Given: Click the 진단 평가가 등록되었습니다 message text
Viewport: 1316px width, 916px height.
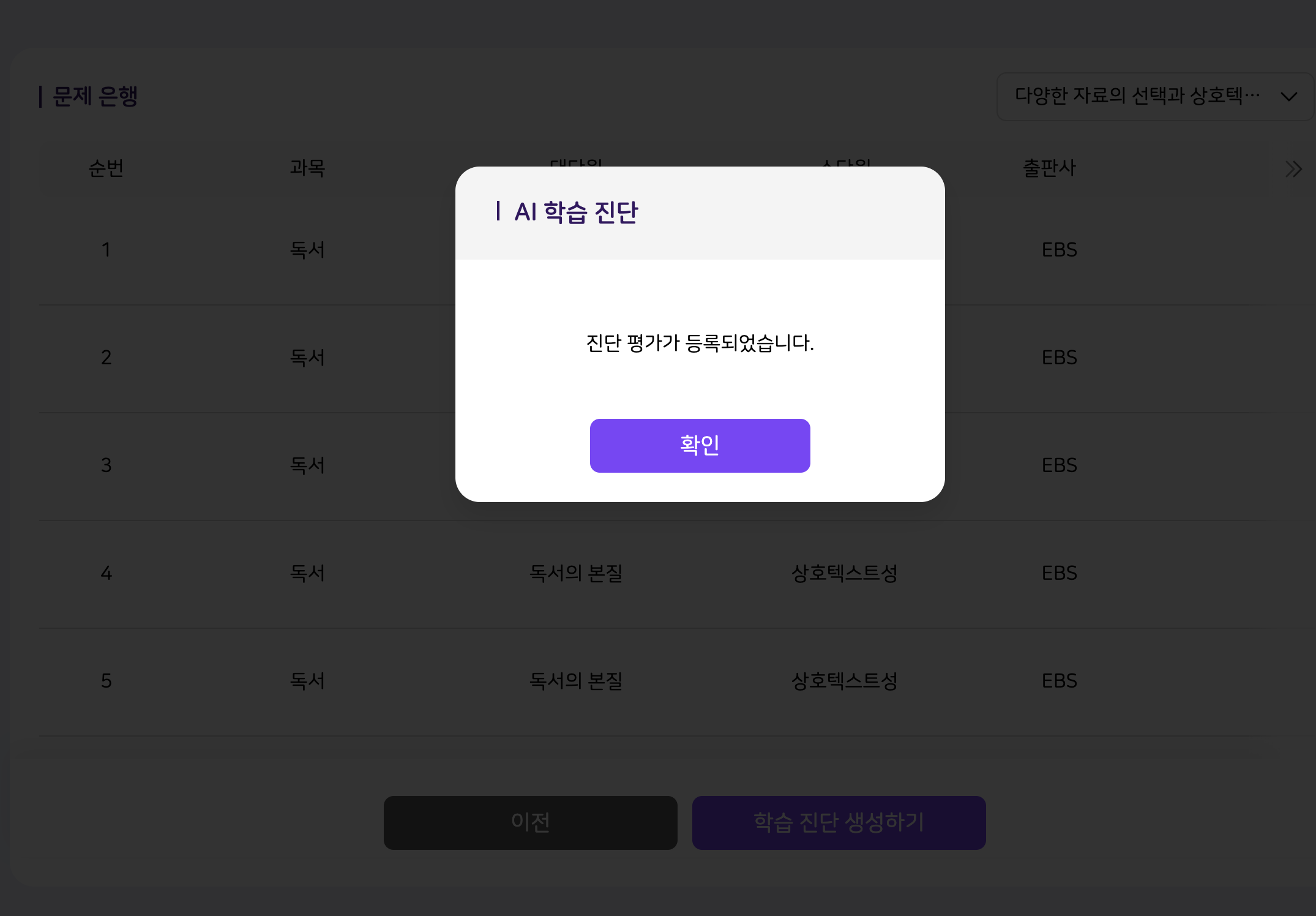Looking at the screenshot, I should [700, 343].
